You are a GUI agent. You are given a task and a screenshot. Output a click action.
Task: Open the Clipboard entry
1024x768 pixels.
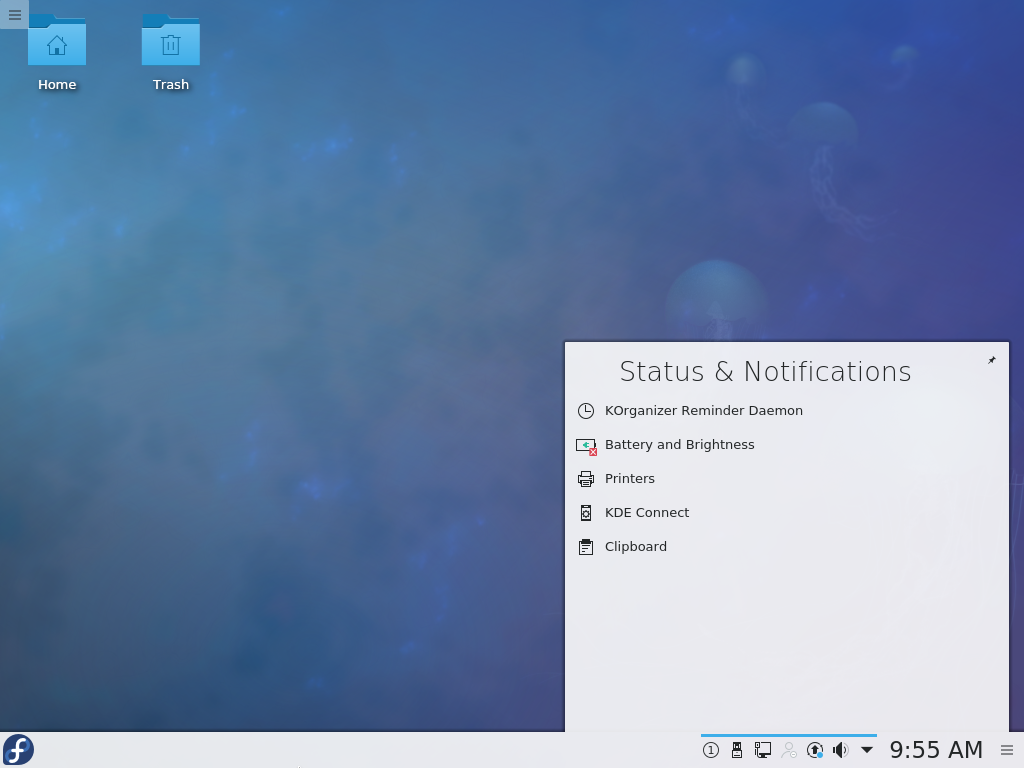click(x=635, y=547)
